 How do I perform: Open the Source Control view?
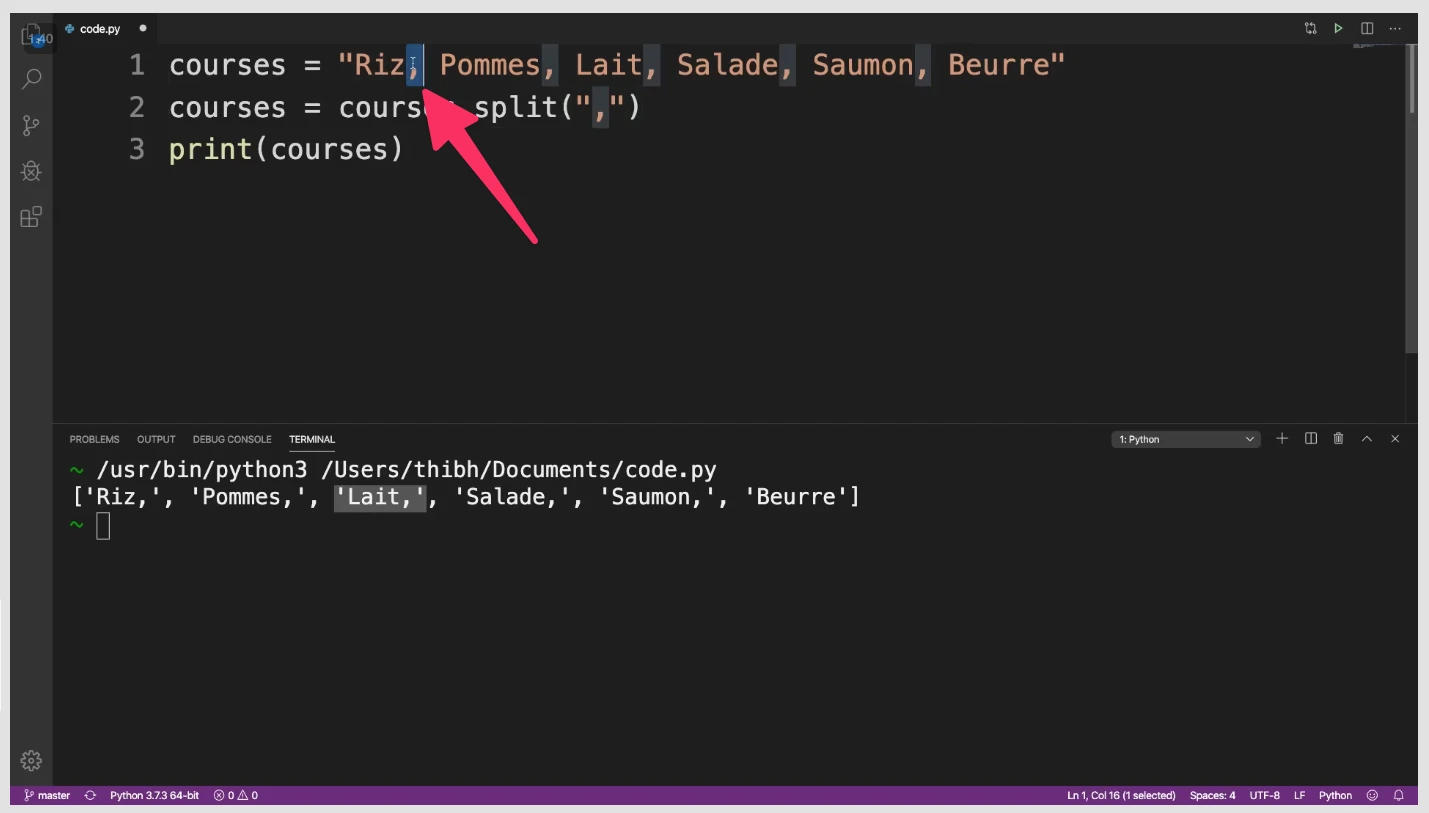point(31,125)
